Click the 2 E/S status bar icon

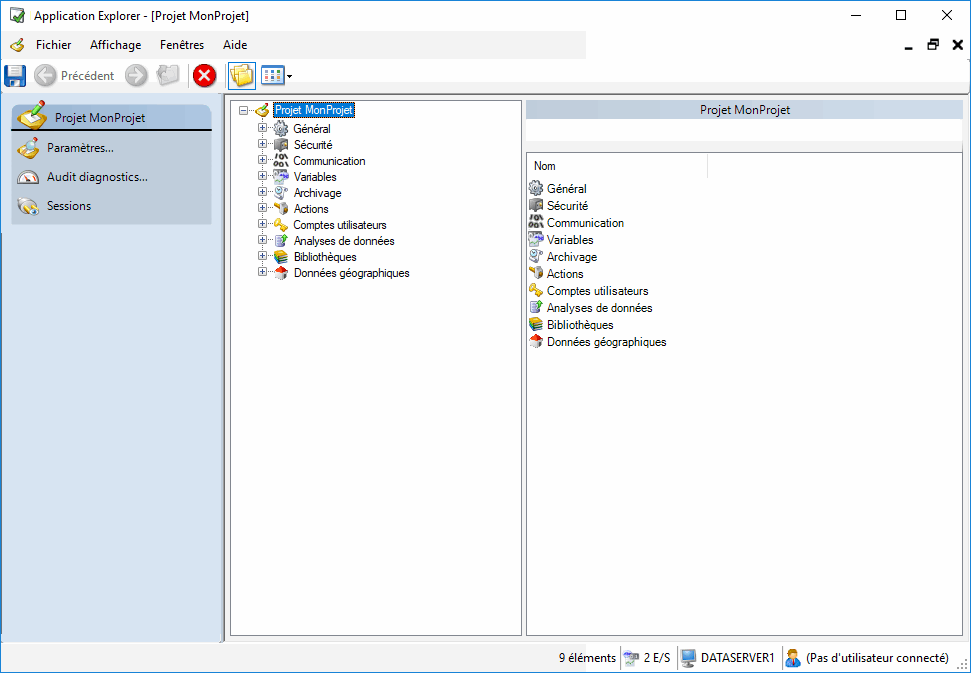point(631,658)
